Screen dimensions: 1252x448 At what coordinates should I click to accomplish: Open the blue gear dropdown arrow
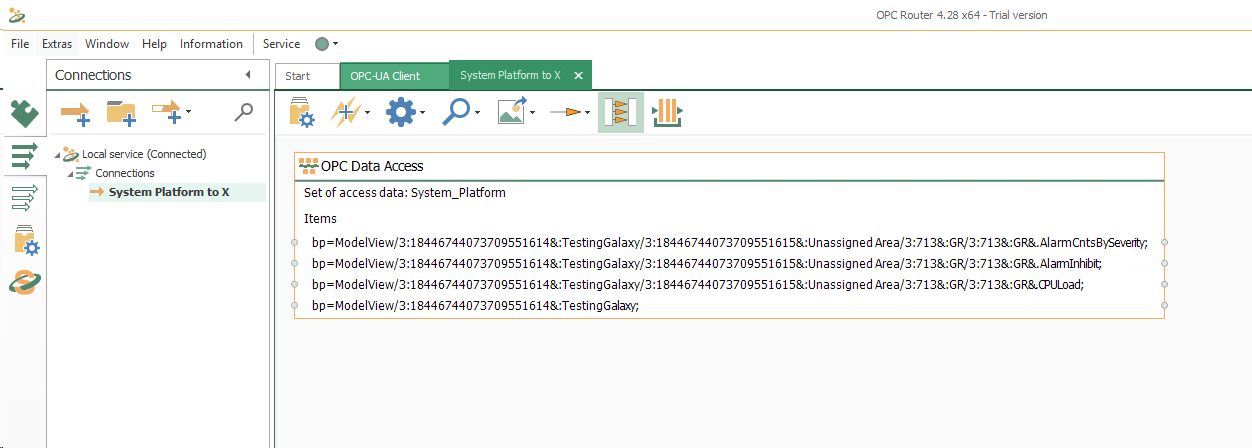click(423, 112)
